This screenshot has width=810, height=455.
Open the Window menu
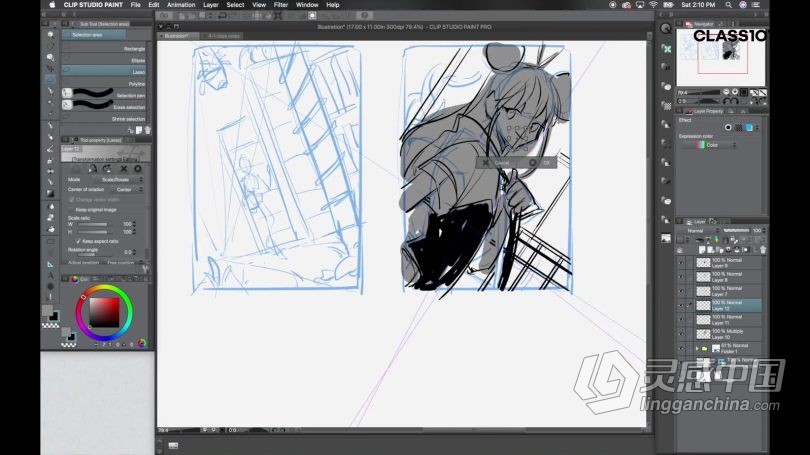(x=307, y=5)
